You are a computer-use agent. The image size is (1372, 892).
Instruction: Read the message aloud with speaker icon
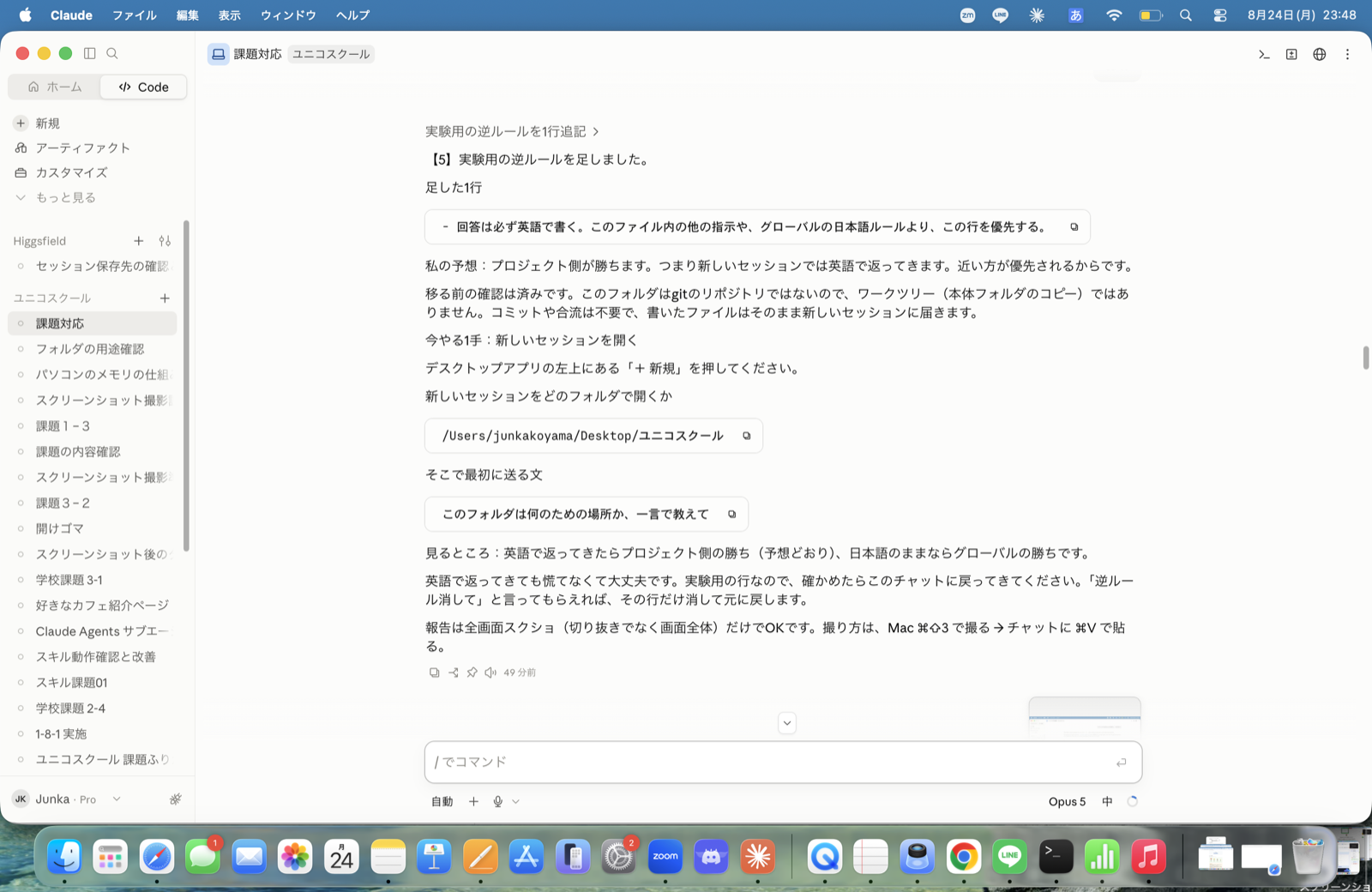490,672
